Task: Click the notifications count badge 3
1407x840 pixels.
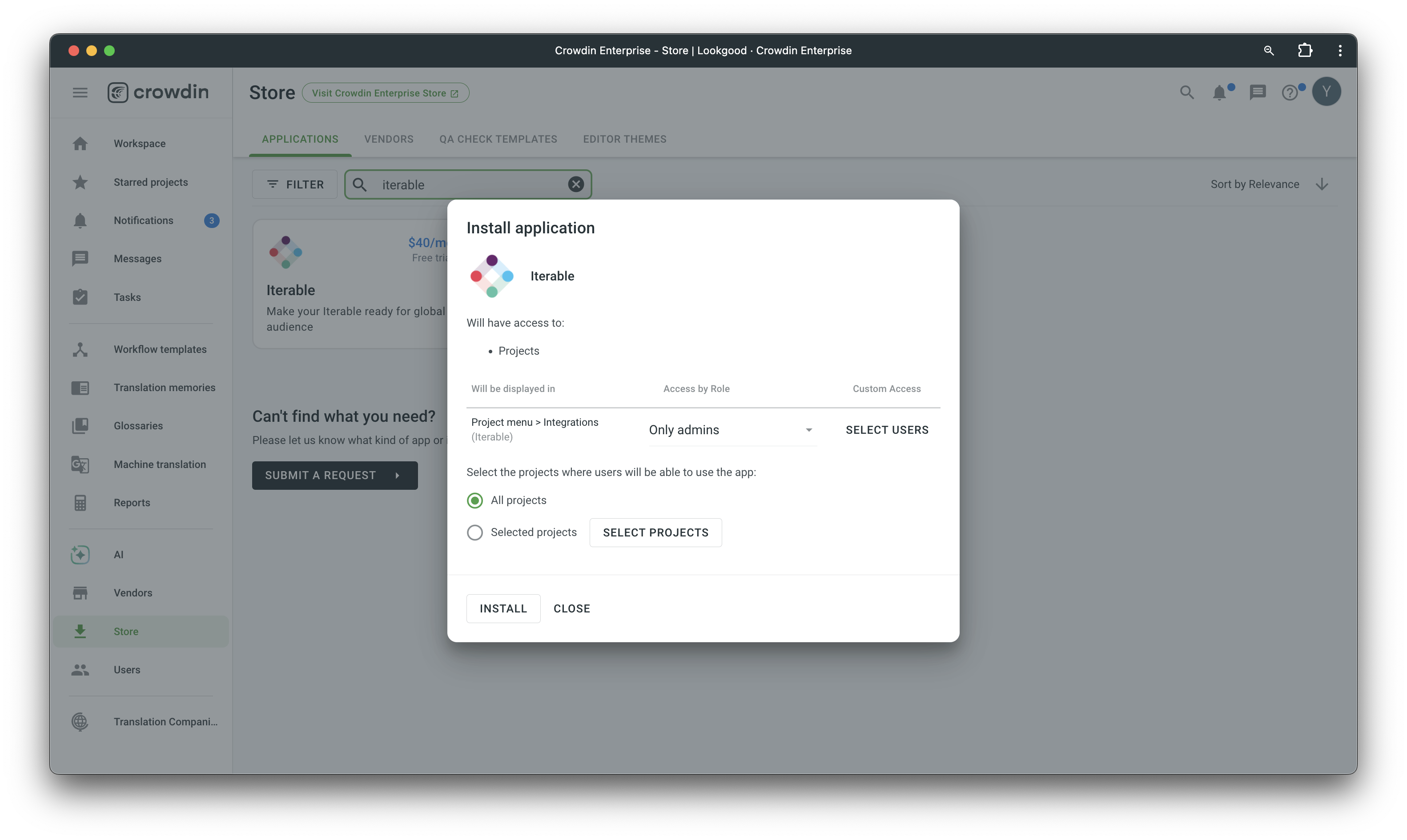Action: pos(212,221)
